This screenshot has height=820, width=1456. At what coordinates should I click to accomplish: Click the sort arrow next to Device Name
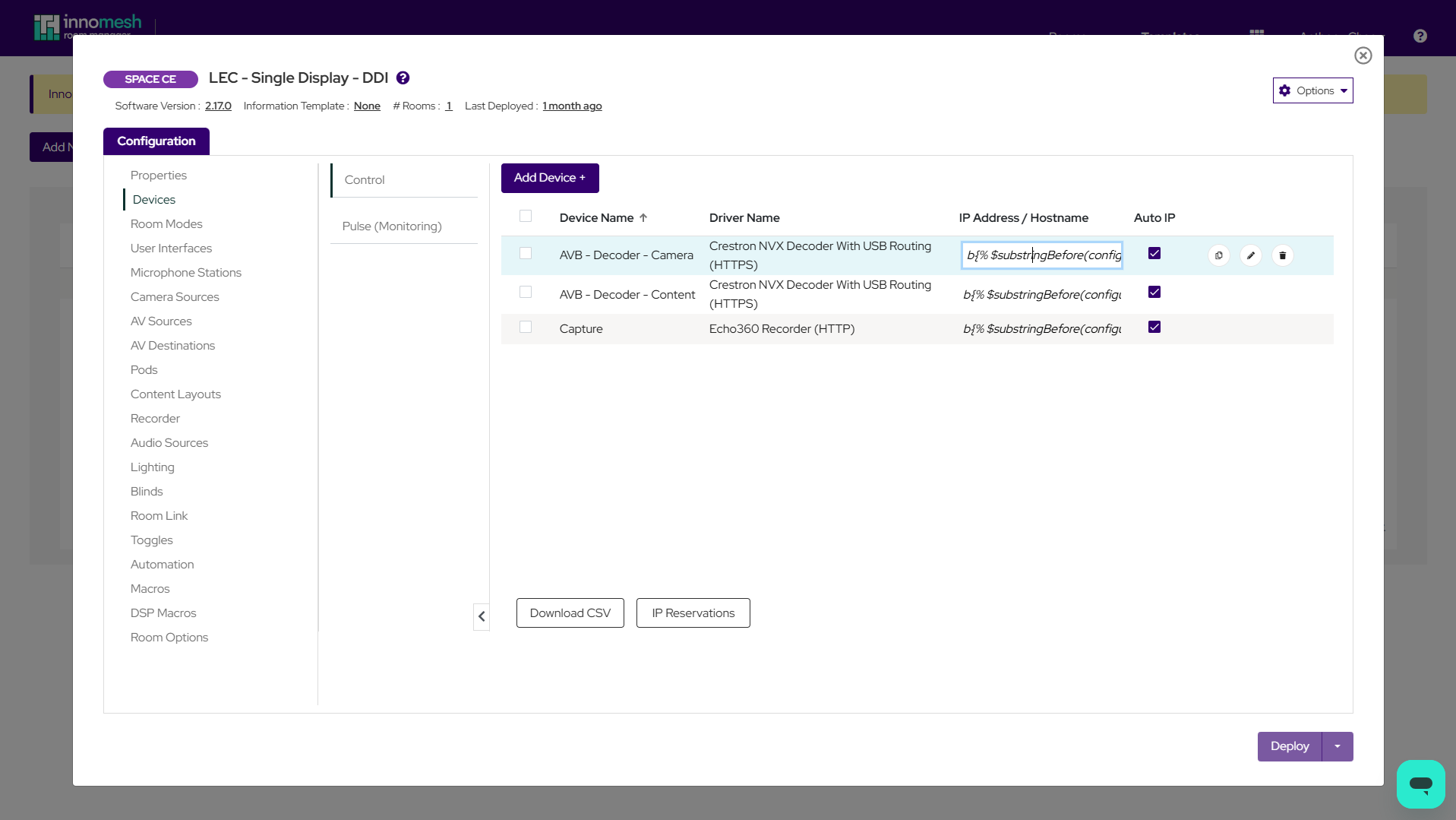click(x=643, y=218)
